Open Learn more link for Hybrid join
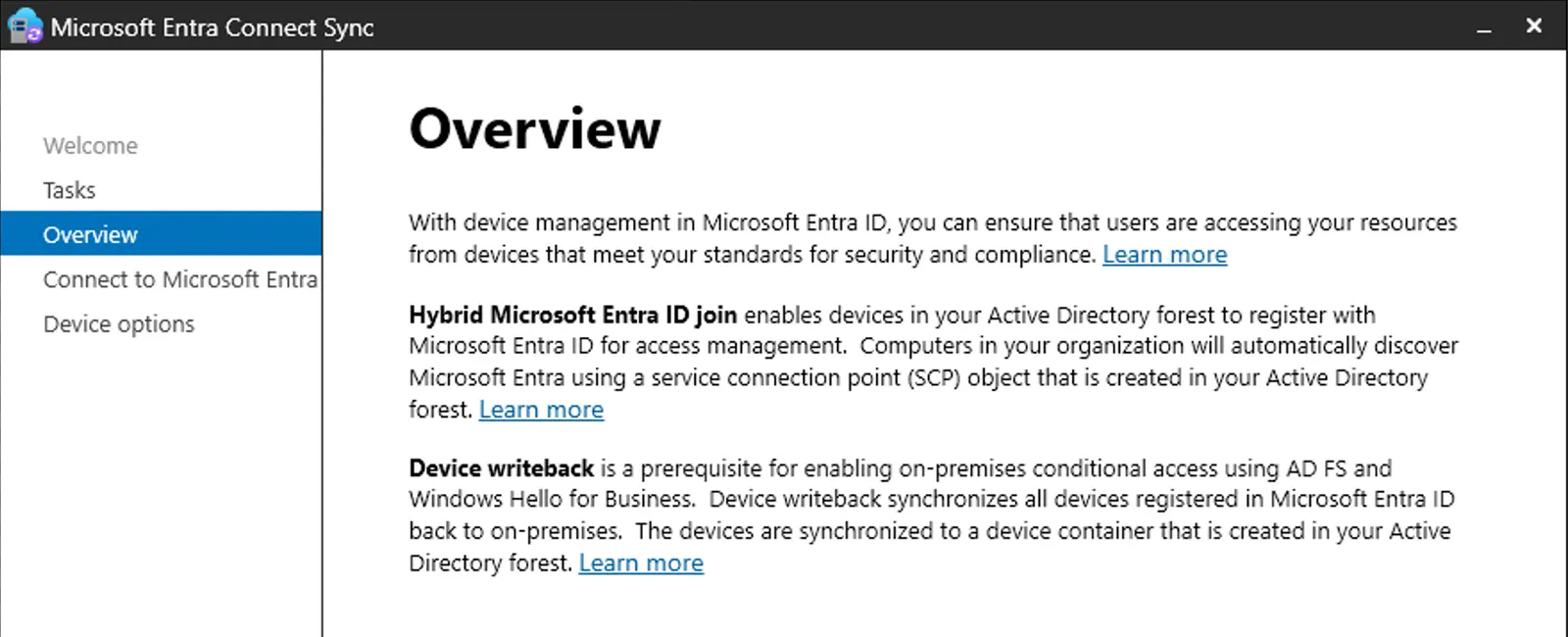This screenshot has width=1568, height=637. [x=541, y=410]
